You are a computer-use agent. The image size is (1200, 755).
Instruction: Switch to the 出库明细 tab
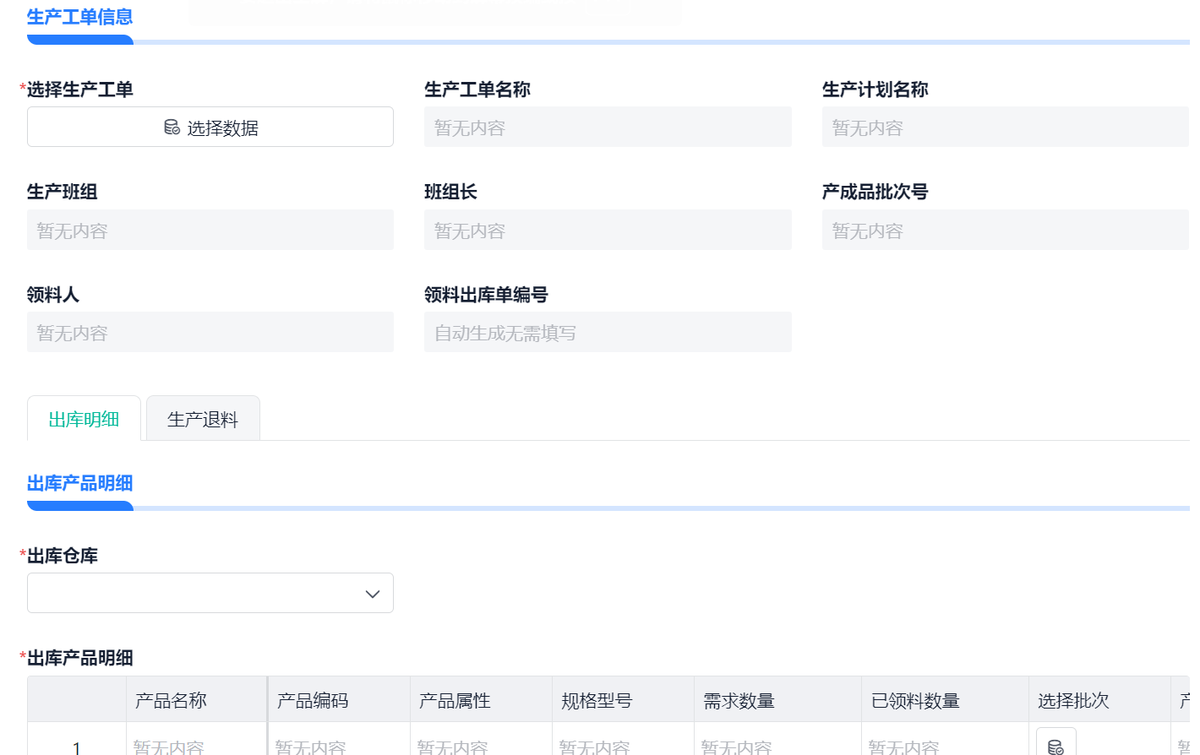tap(84, 420)
